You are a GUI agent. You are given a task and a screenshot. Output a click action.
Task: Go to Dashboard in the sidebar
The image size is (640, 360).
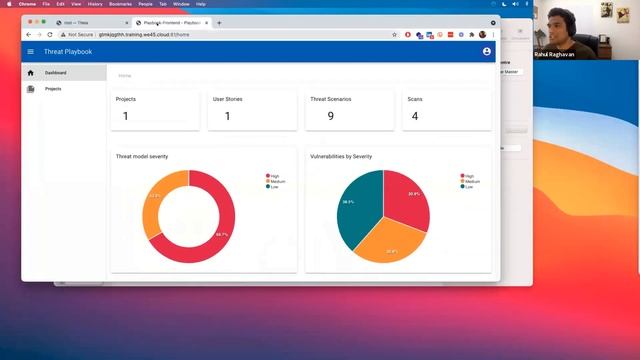[x=64, y=73]
